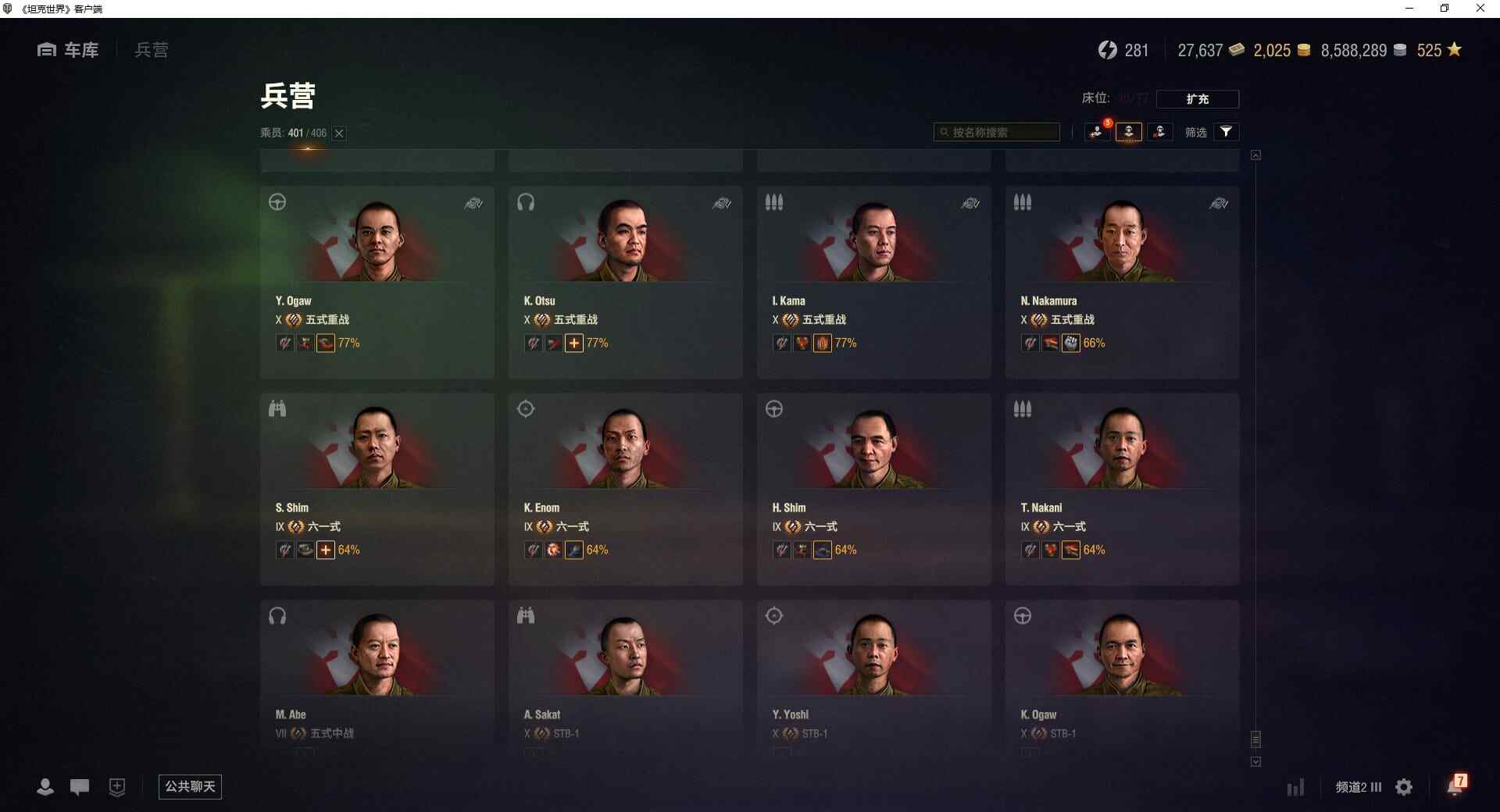Click the server stats bar chart icon

pos(1296,787)
